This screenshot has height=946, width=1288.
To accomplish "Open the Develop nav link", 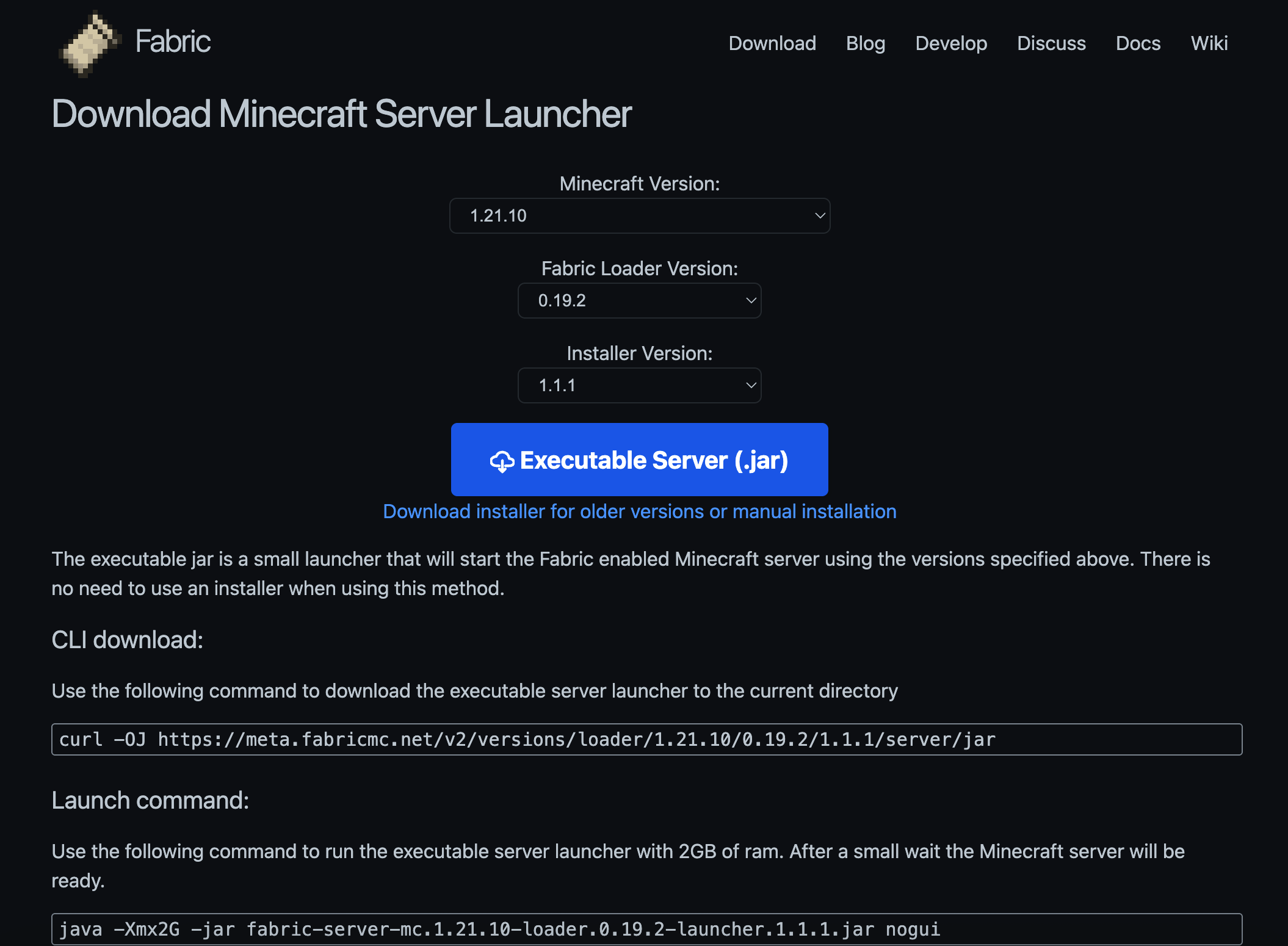I will point(951,43).
